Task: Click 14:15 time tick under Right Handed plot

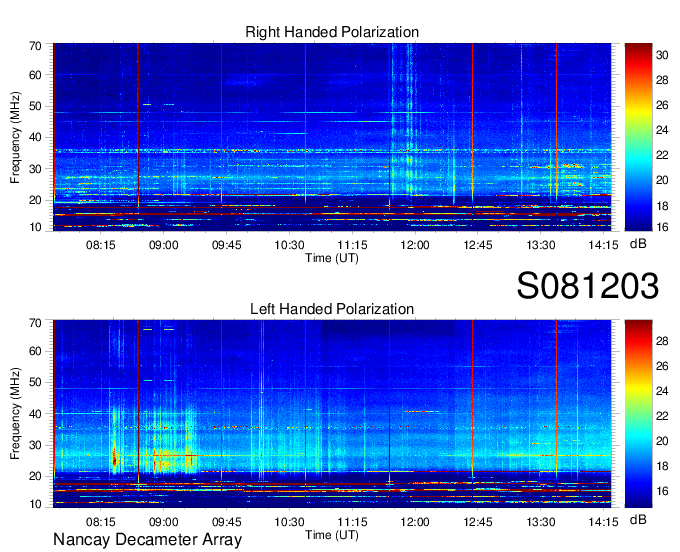Action: [603, 245]
